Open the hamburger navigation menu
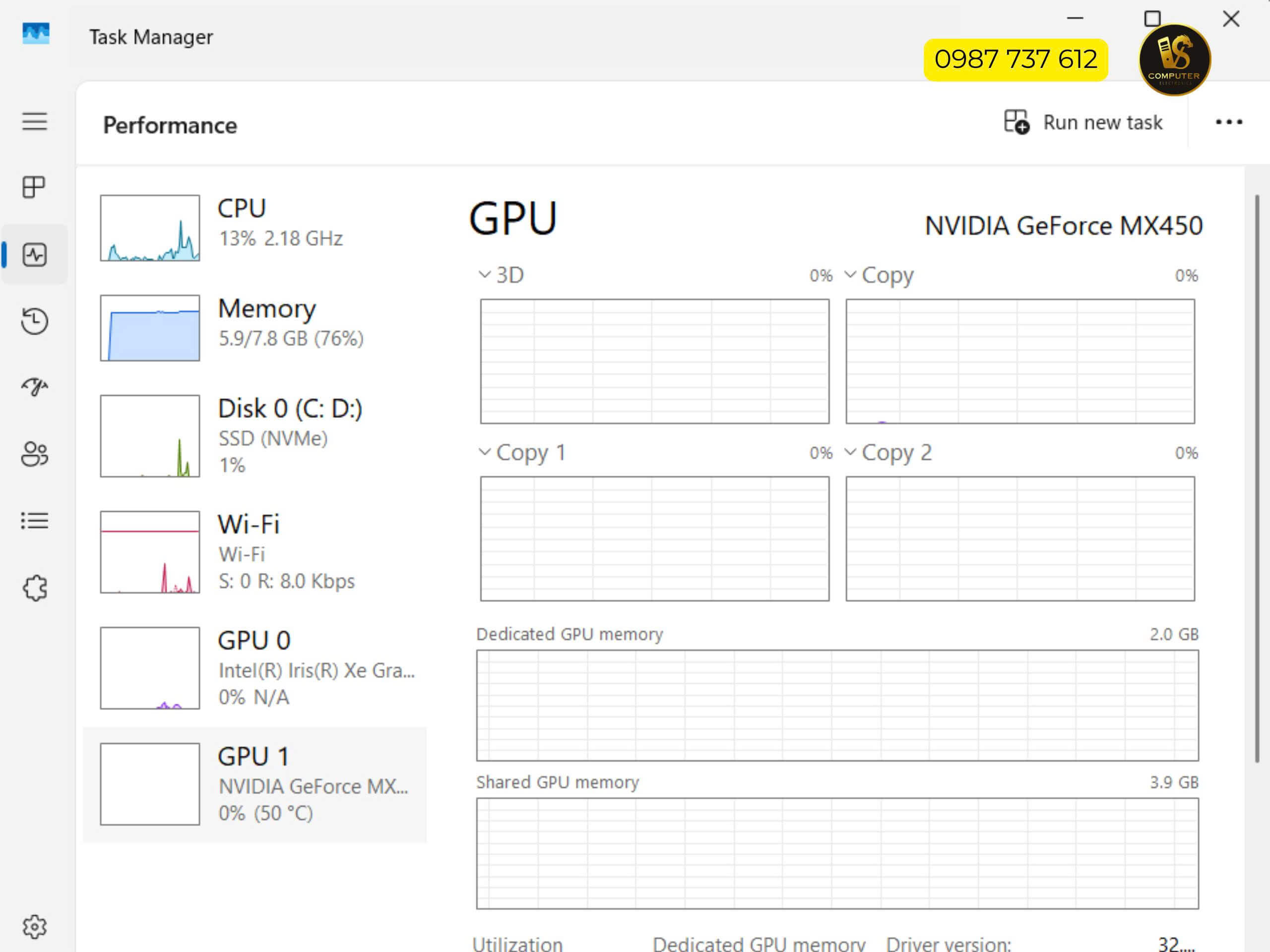 (x=34, y=121)
